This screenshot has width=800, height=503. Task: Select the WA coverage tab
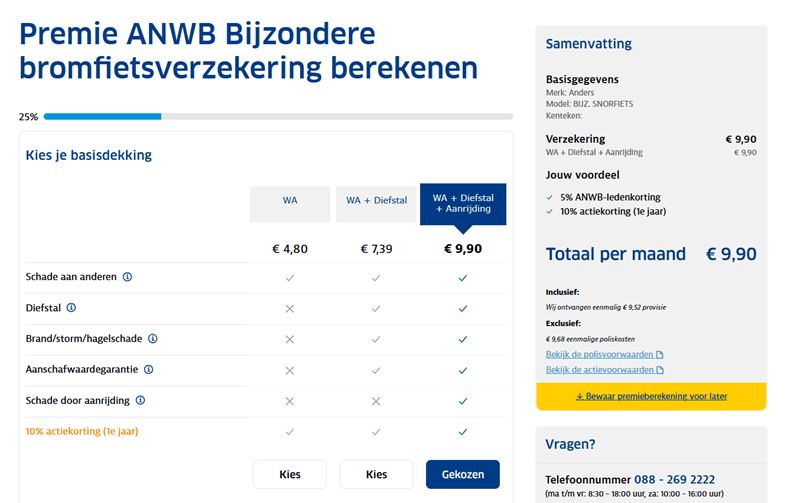(290, 204)
